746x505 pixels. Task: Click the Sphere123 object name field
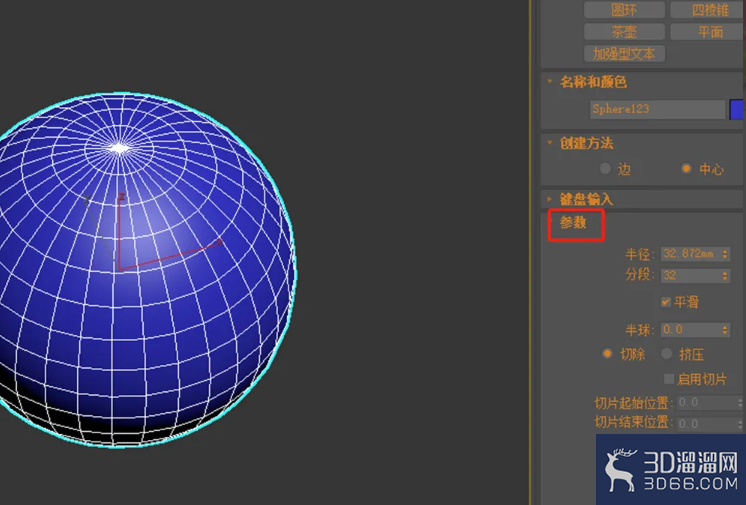(x=657, y=109)
